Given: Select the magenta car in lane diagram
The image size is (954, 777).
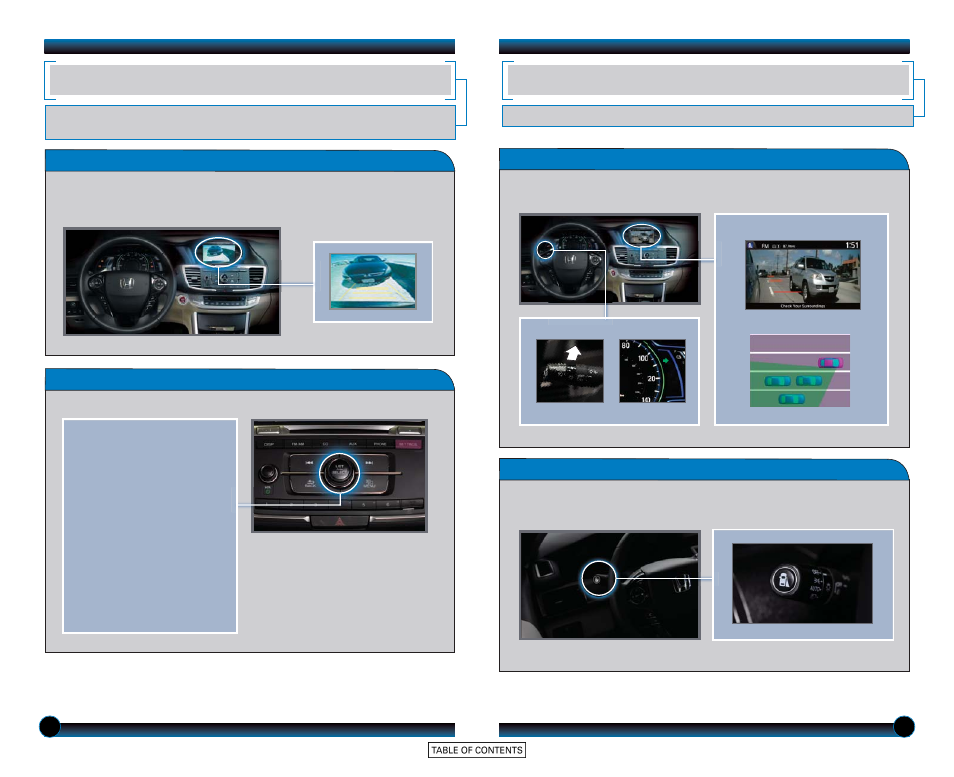Looking at the screenshot, I should [830, 363].
